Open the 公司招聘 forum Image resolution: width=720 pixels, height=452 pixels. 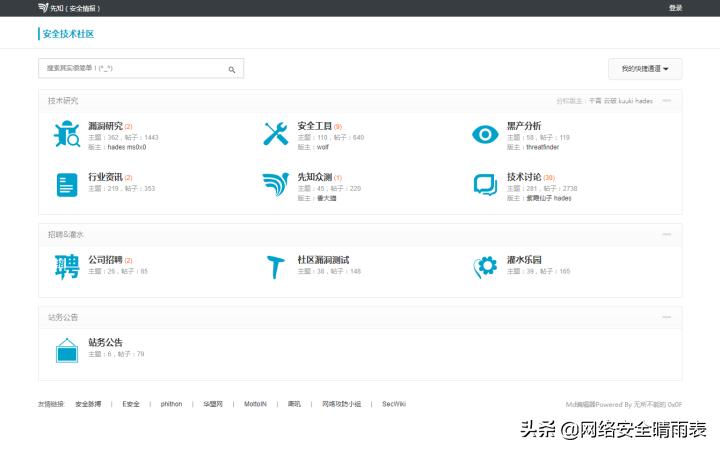(105, 260)
